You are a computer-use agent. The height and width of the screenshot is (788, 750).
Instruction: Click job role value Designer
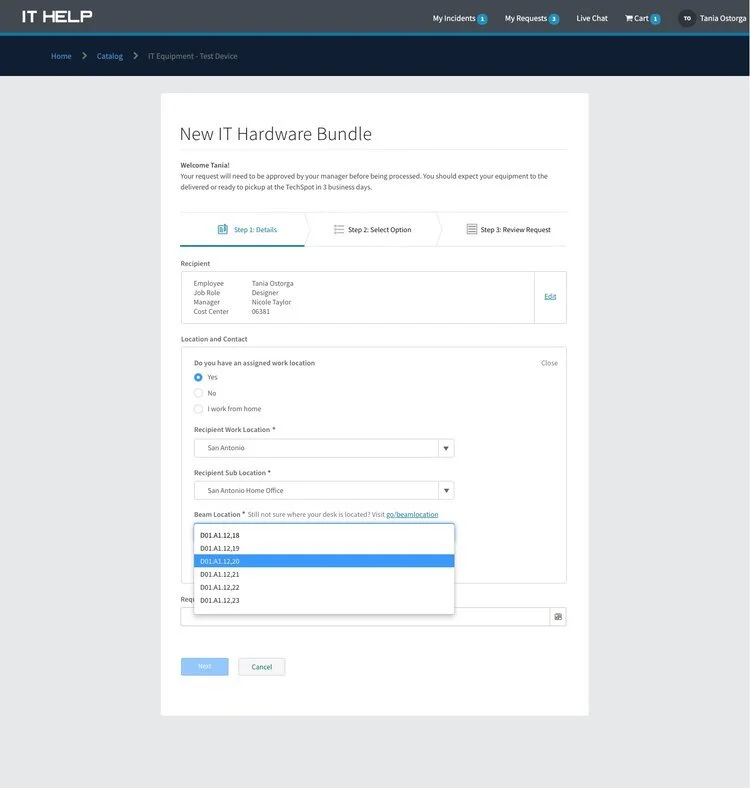click(265, 292)
